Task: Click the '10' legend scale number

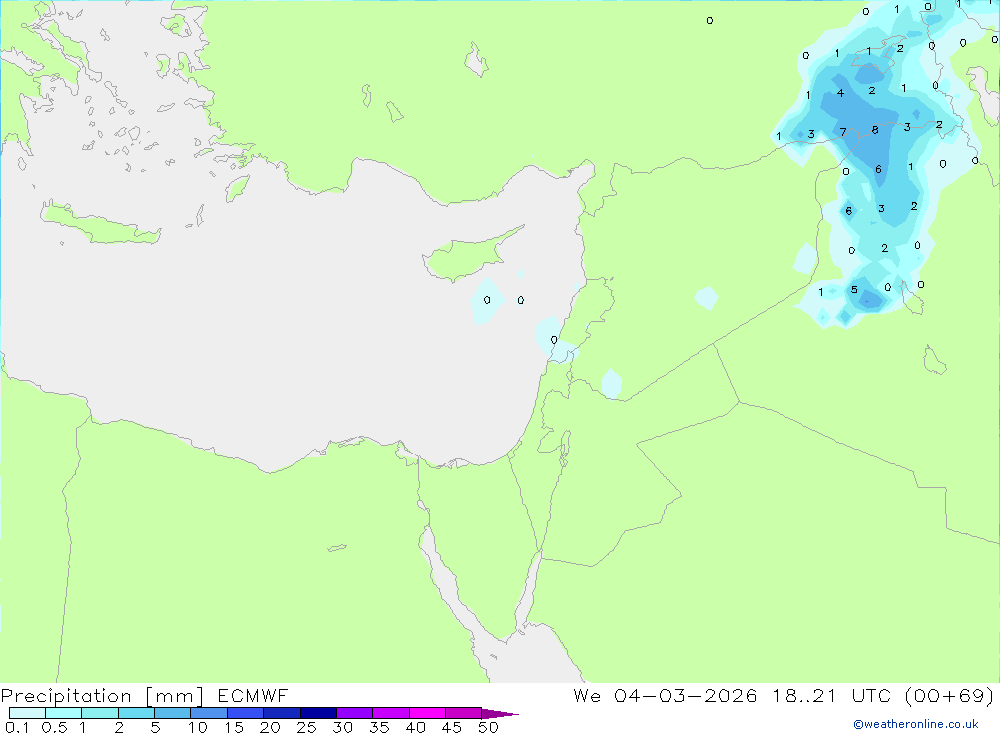Action: (198, 727)
